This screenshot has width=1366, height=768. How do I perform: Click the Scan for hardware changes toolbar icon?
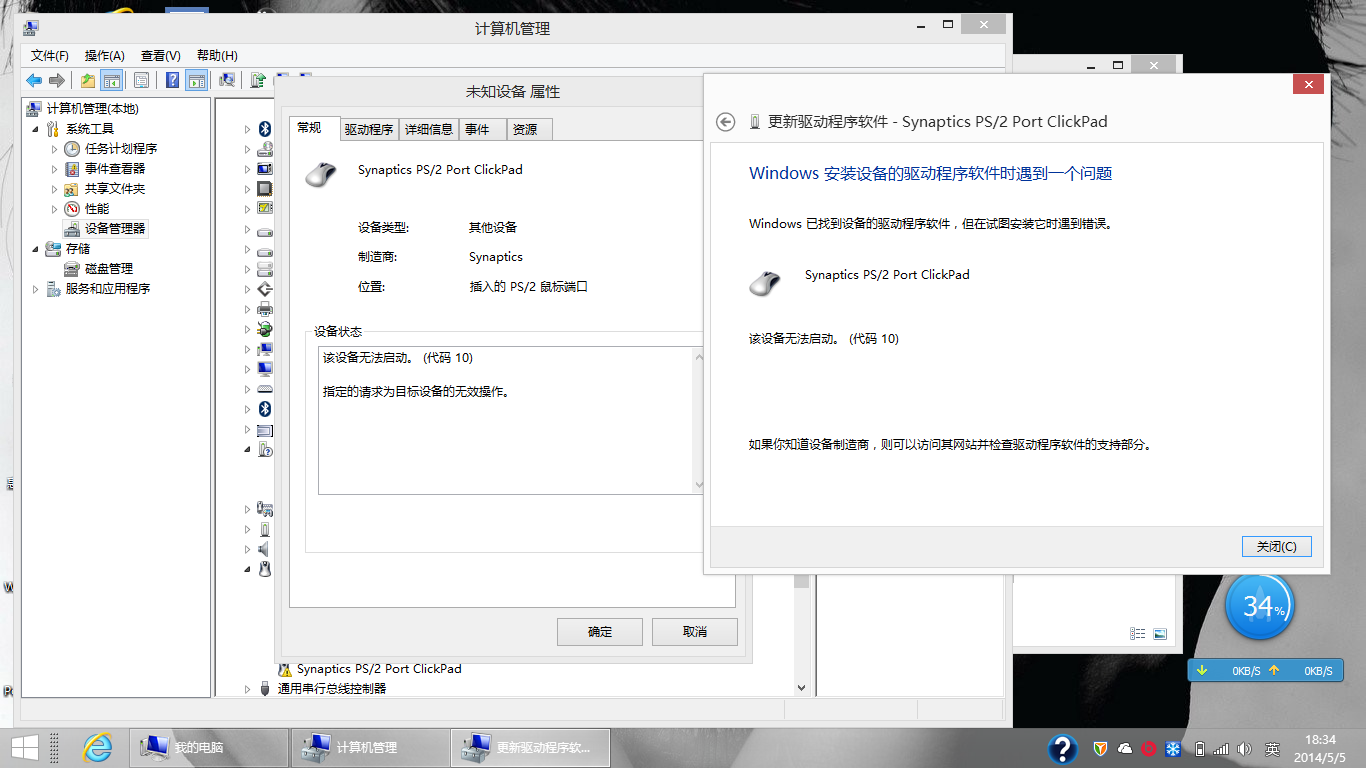pyautogui.click(x=227, y=80)
